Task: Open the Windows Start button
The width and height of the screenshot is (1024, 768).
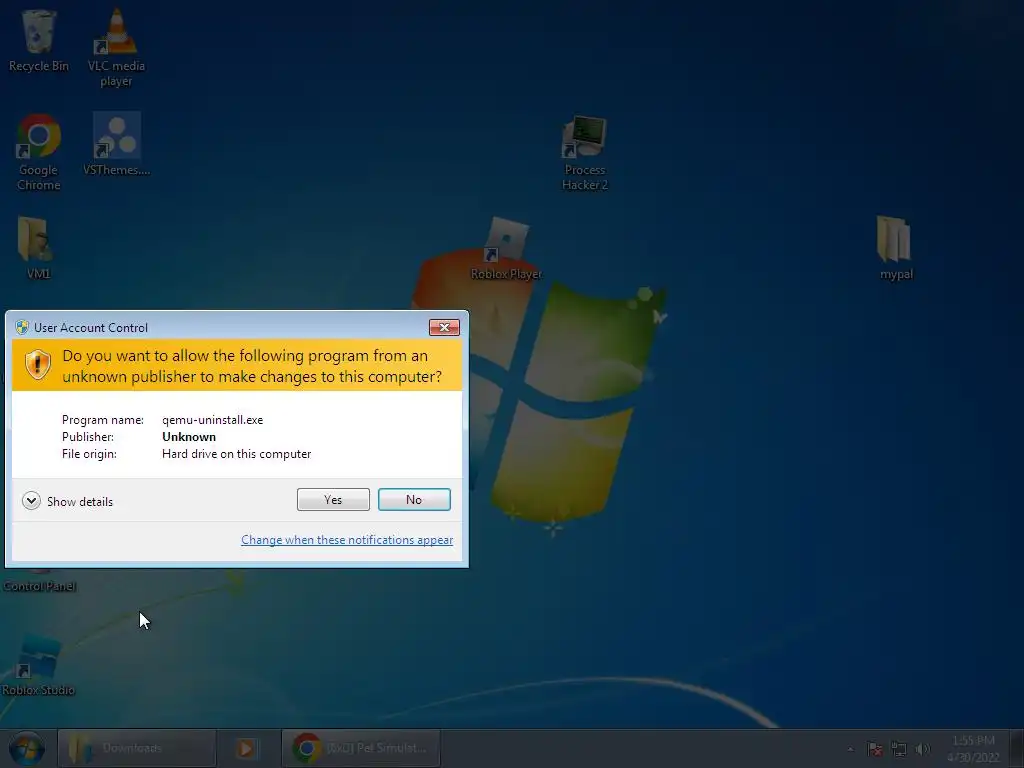Action: pos(27,748)
